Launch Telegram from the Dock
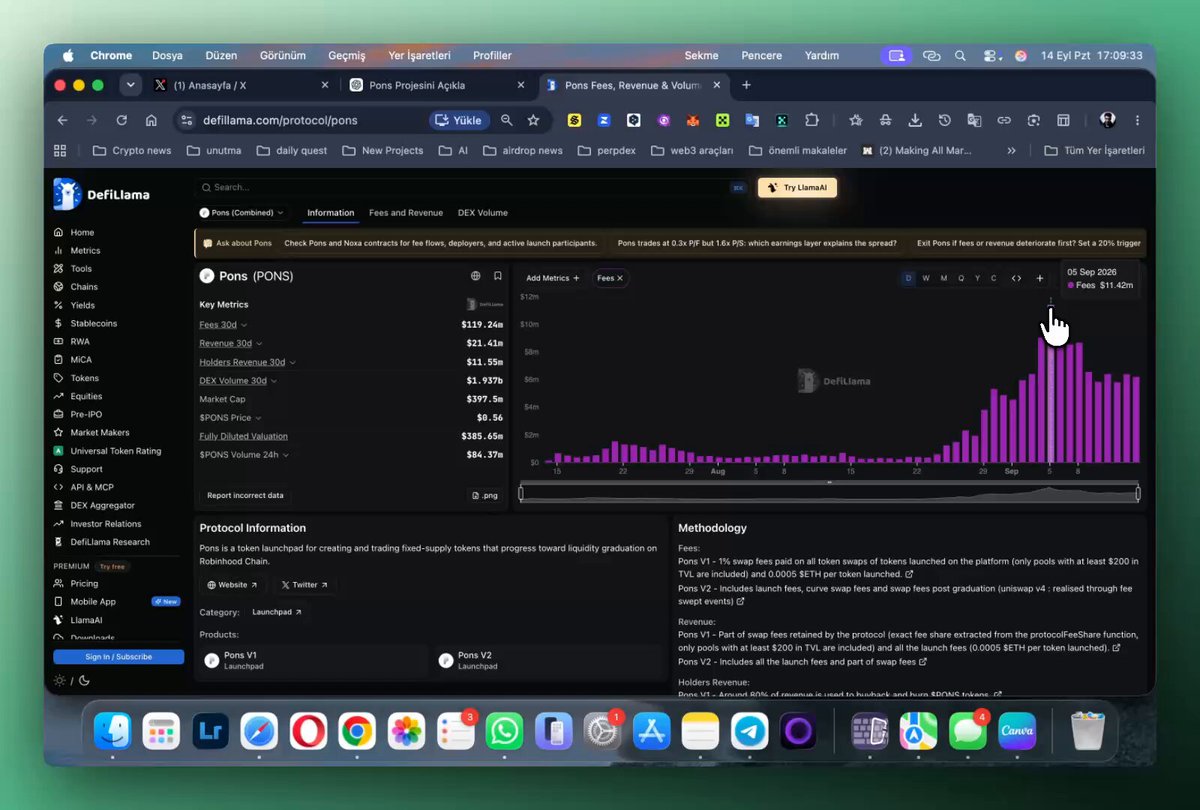1200x810 pixels. point(749,731)
